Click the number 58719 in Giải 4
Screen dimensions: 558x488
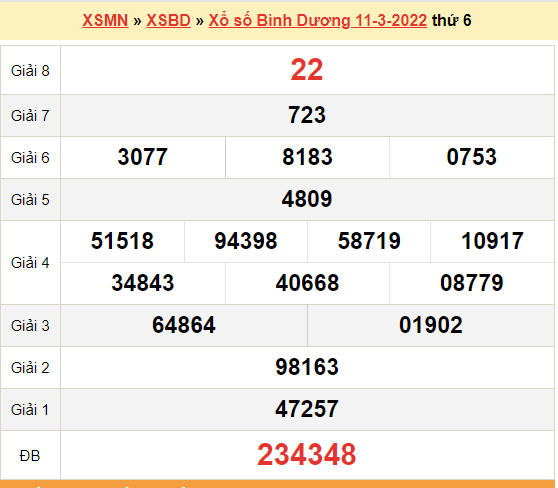[369, 241]
